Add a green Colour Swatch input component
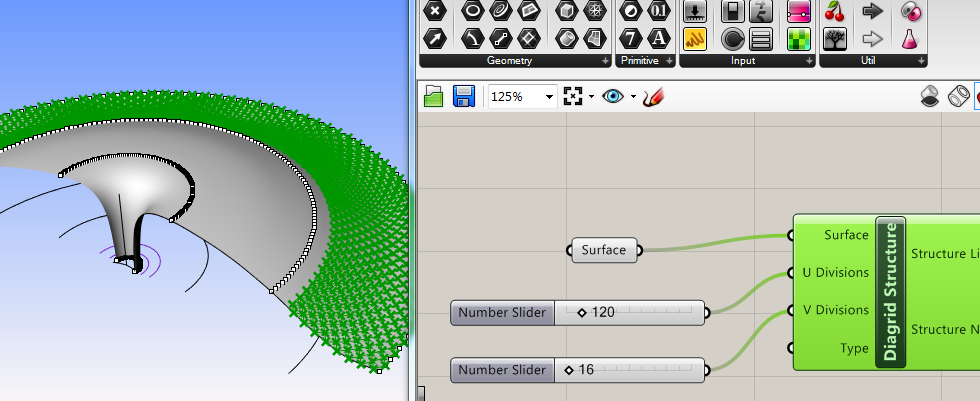980x401 pixels. [x=799, y=39]
